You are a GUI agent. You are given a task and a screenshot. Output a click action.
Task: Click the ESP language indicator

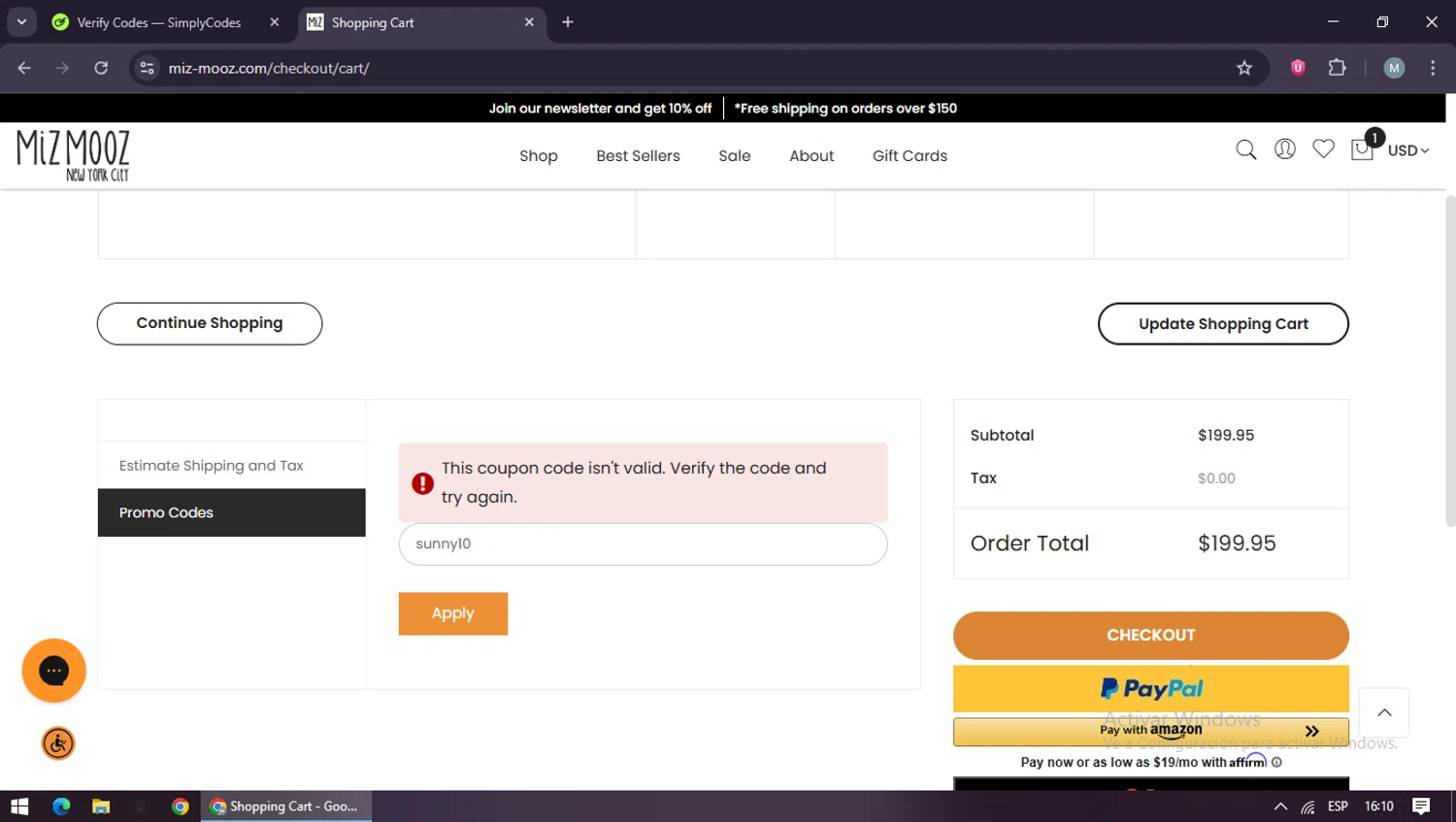point(1338,806)
